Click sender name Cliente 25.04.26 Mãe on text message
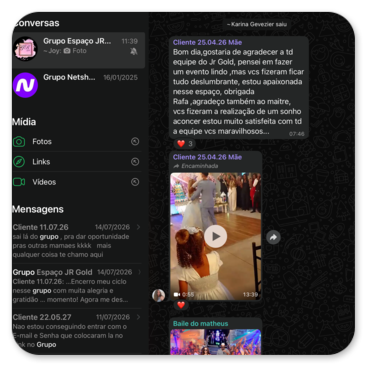 coord(207,42)
